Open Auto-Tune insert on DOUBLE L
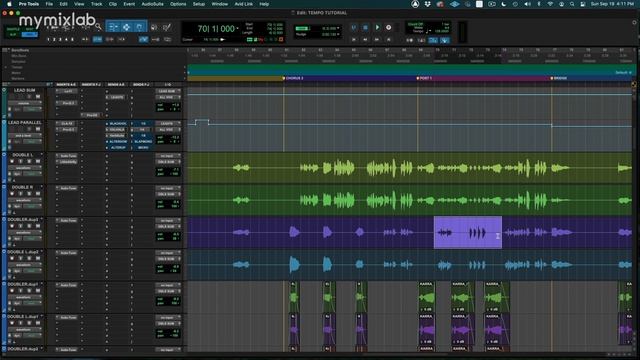Viewport: 640px width, 360px height. point(68,156)
